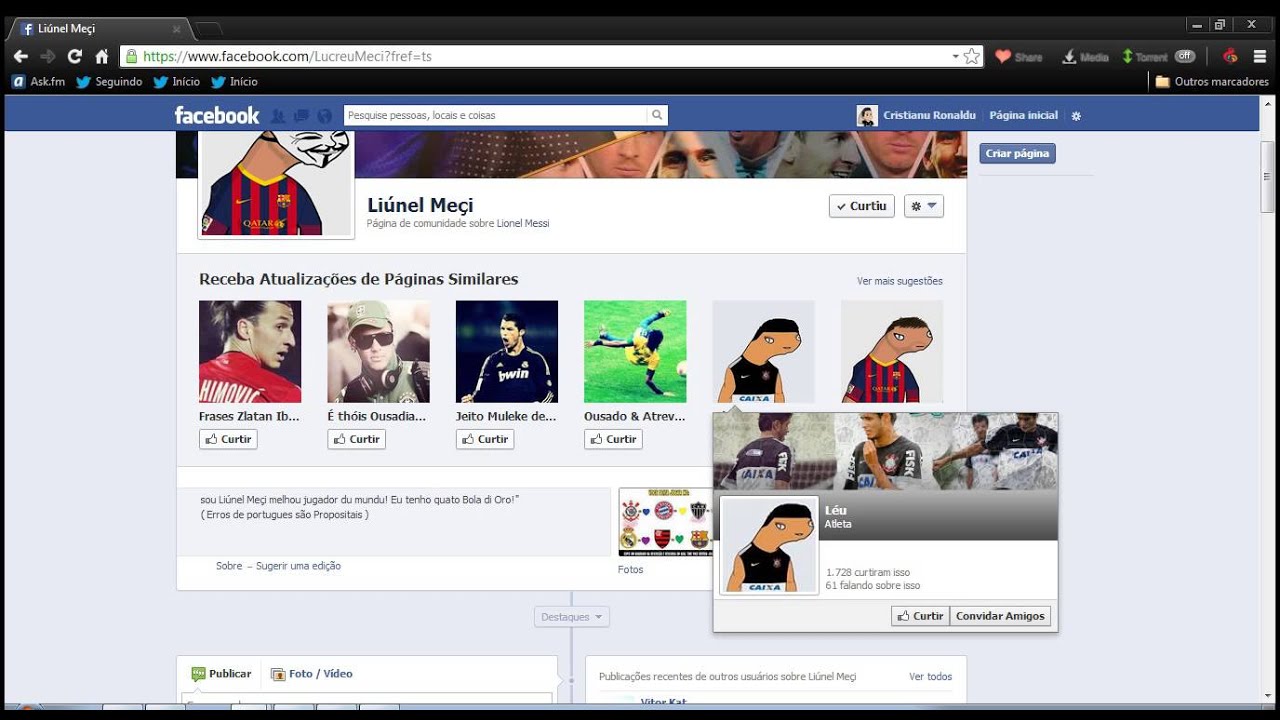Image resolution: width=1280 pixels, height=720 pixels.
Task: Open the Barcelona-shirt character suggested page thumbnail
Action: pos(892,351)
